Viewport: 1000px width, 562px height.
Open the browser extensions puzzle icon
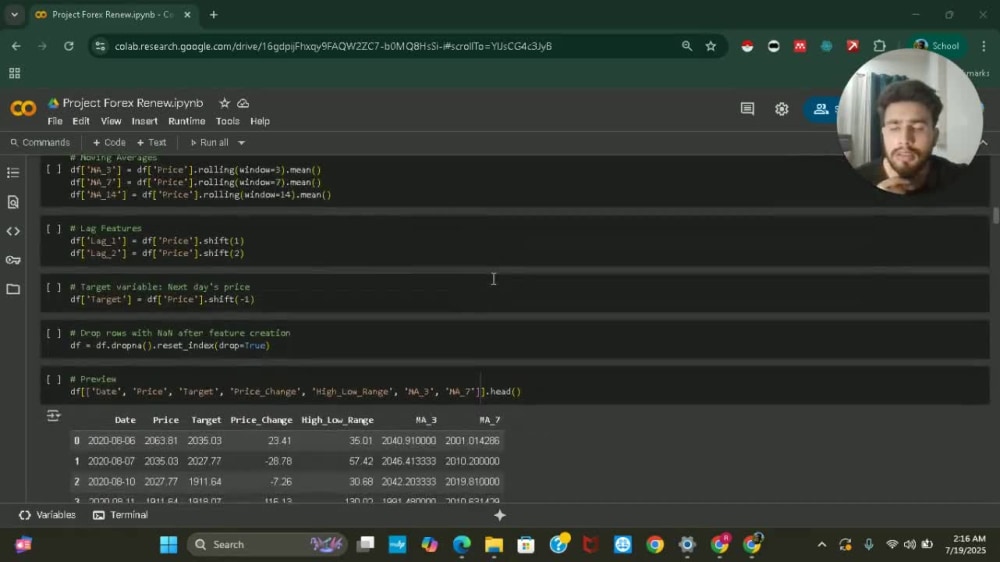point(879,46)
